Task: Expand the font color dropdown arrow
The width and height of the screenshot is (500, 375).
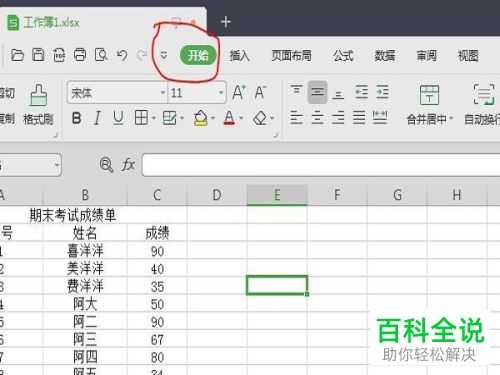Action: 241,118
